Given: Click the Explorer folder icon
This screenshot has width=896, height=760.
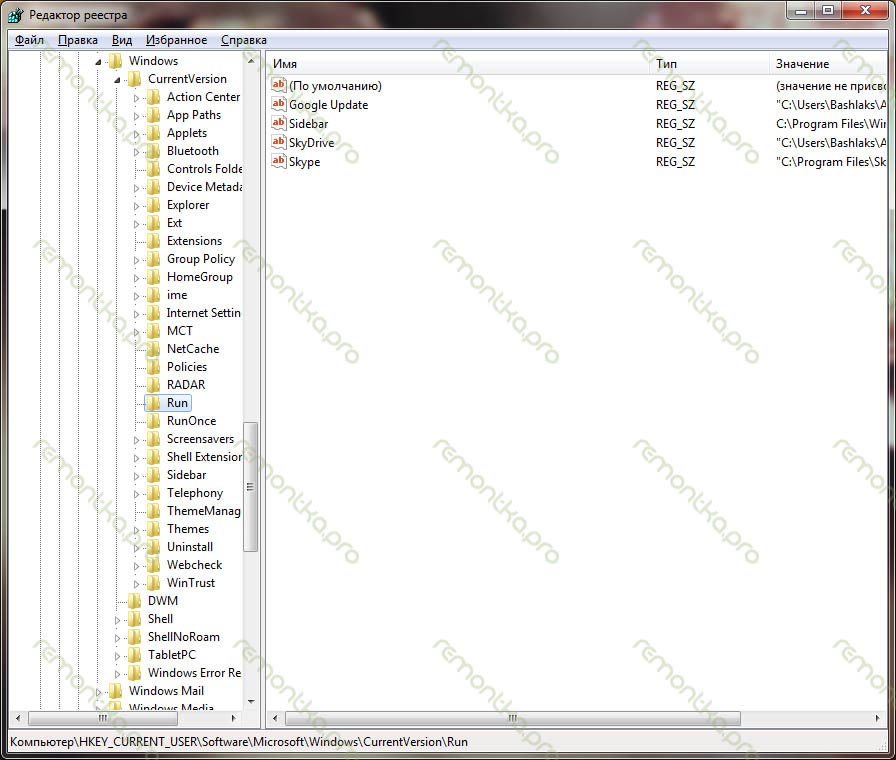Looking at the screenshot, I should pos(154,205).
